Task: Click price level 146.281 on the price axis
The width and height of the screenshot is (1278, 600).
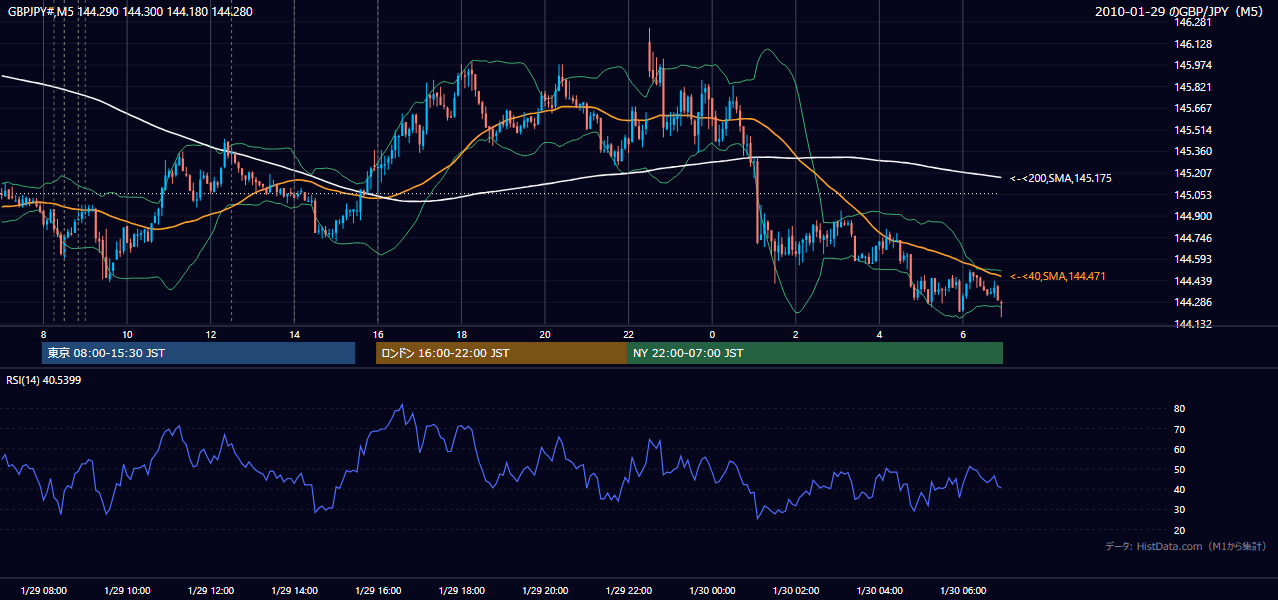Action: point(1193,22)
